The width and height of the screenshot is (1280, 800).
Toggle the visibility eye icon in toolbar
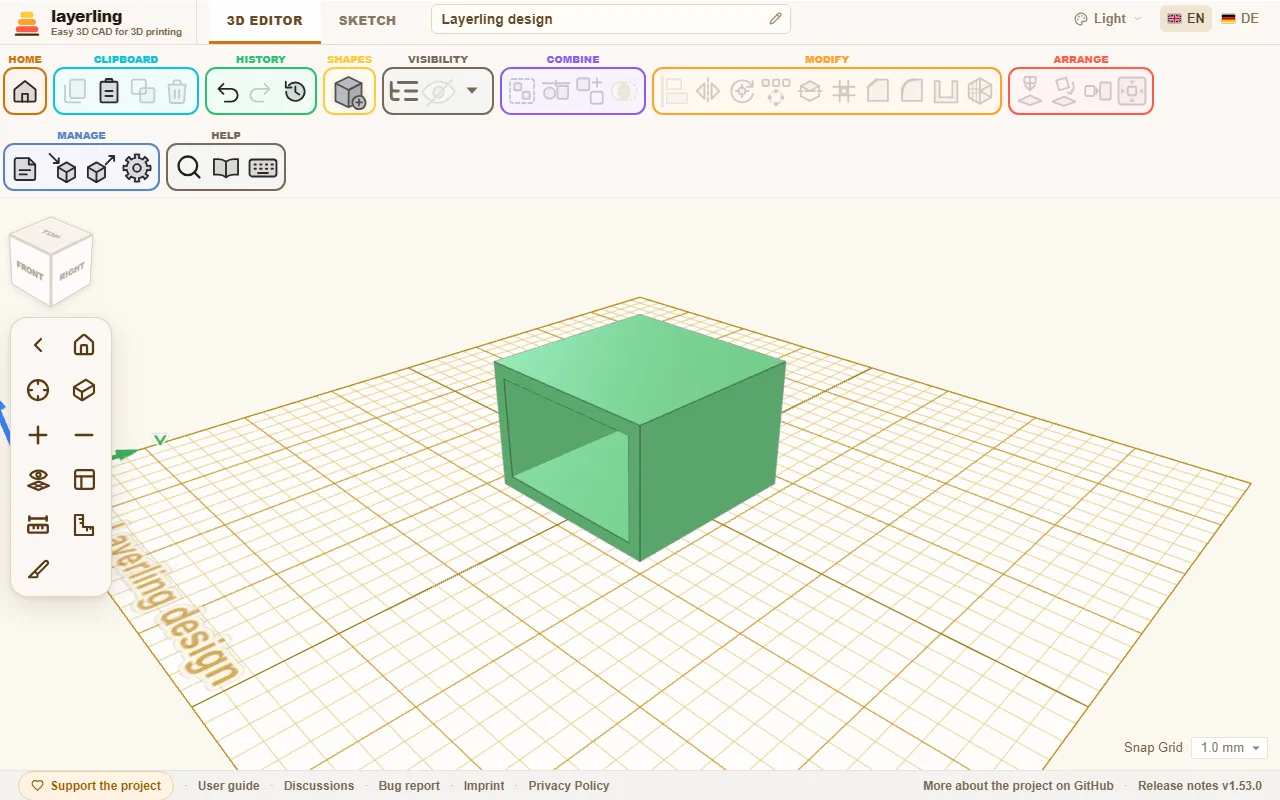pos(438,92)
